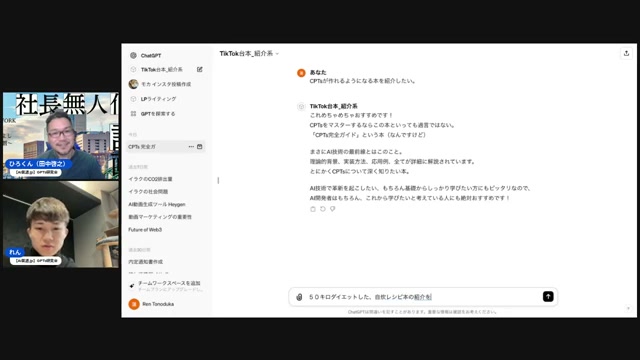Regenerate the assistant's response
Viewport: 640px width, 360px height.
tap(322, 209)
